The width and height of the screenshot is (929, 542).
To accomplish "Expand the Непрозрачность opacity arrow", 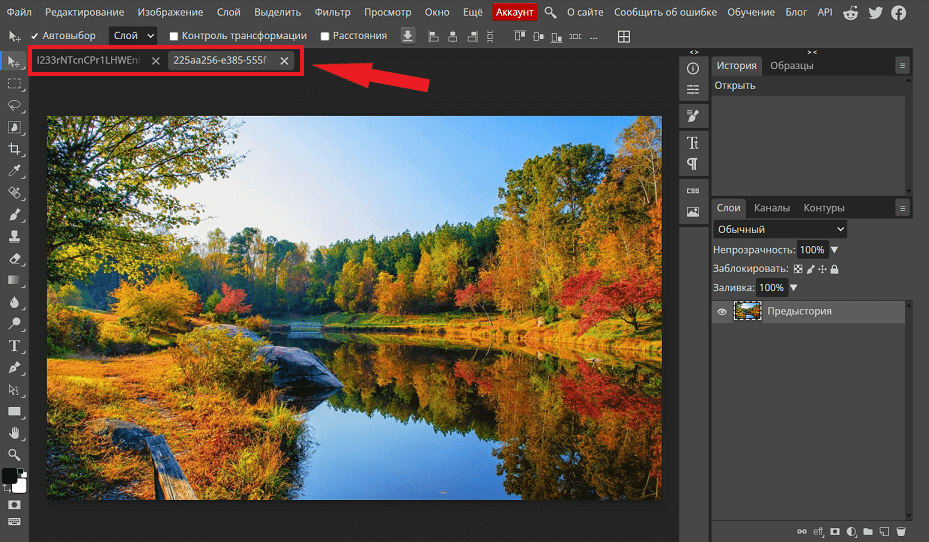I will [x=834, y=250].
